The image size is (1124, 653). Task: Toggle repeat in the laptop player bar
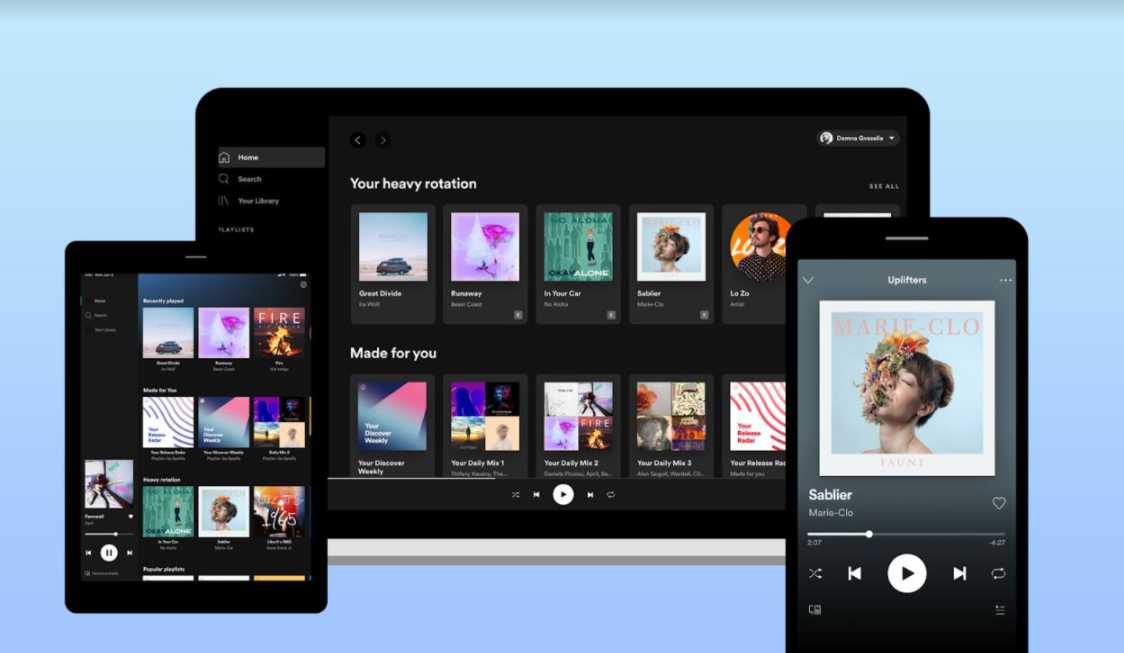(611, 495)
